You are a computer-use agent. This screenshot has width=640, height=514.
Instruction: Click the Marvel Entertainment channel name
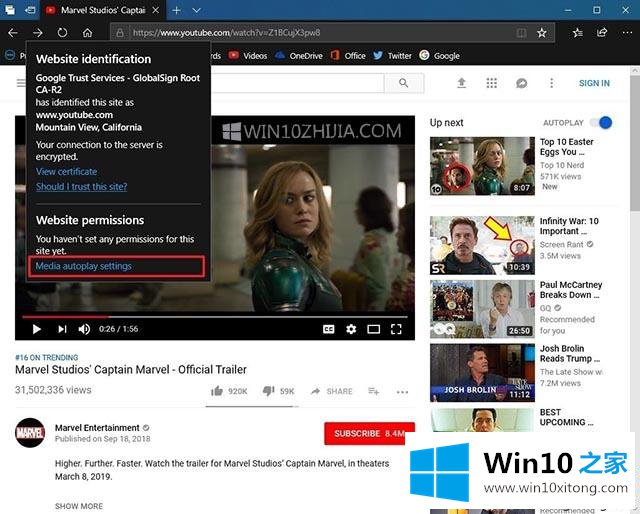(97, 428)
